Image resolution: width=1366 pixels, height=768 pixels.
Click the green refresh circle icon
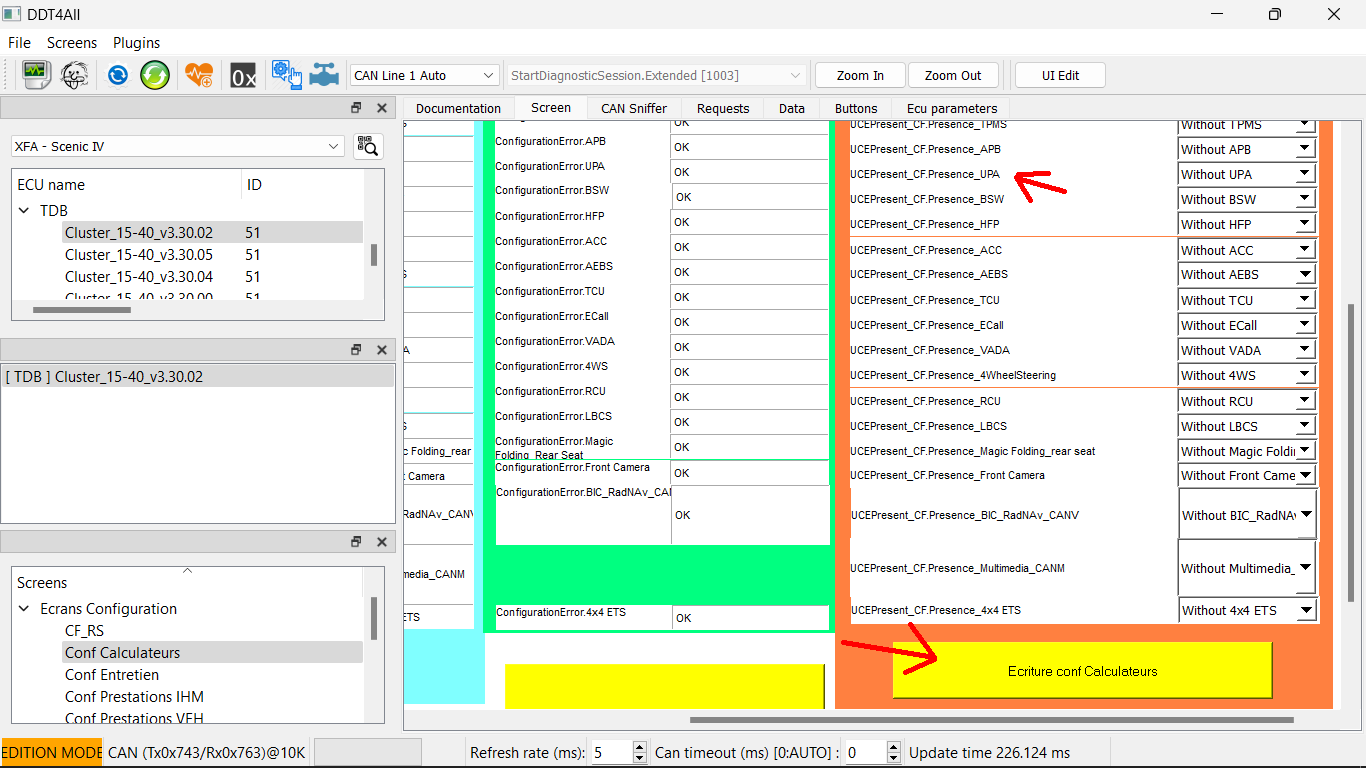coord(155,74)
